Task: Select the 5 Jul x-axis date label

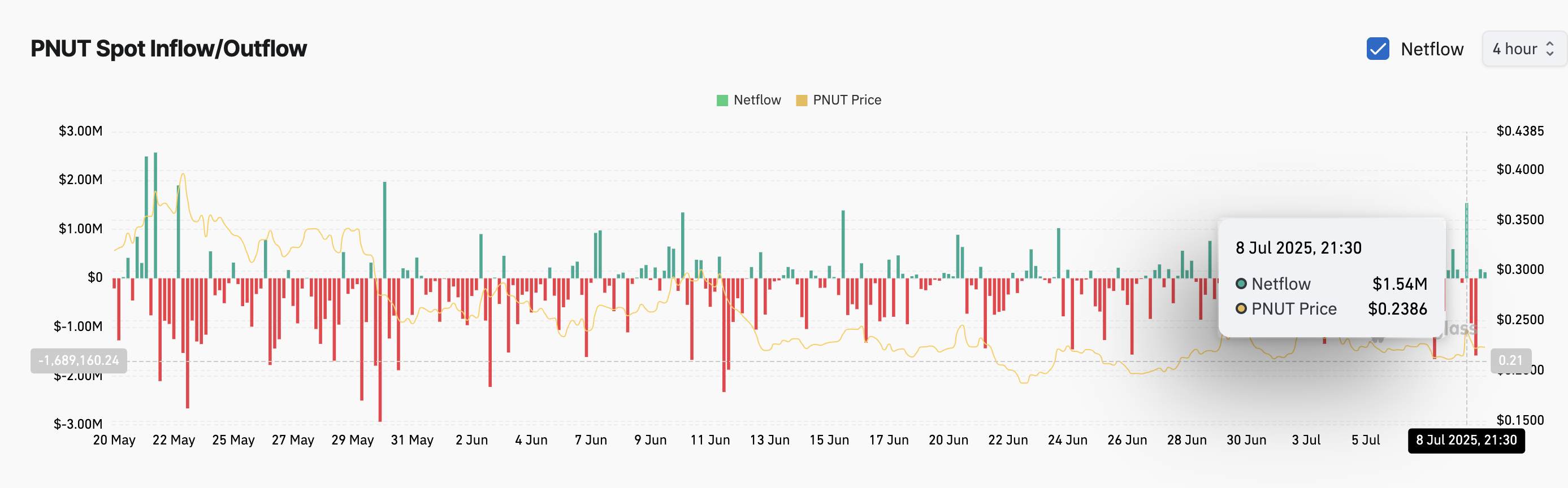Action: [x=1365, y=440]
